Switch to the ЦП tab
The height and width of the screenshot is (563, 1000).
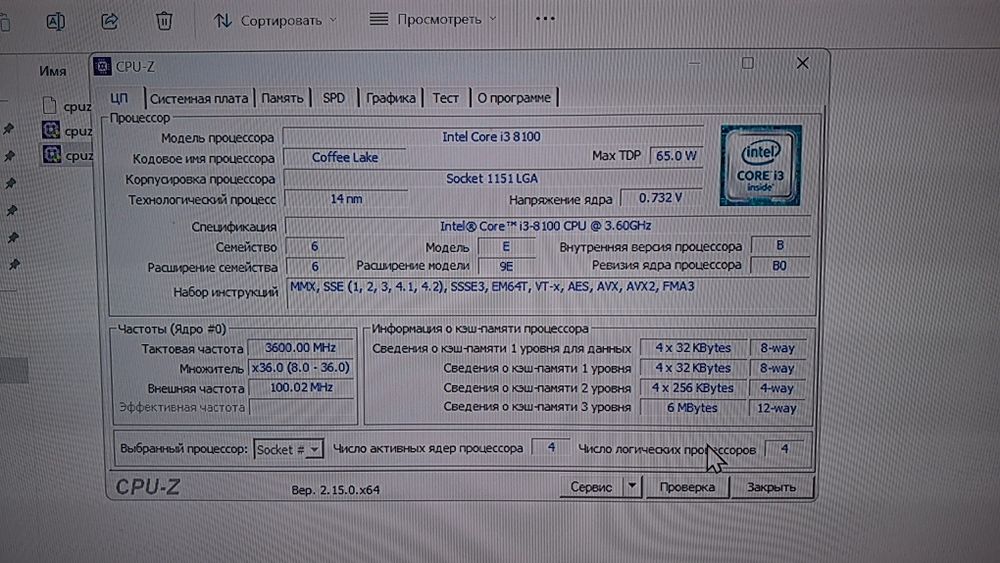coord(119,98)
